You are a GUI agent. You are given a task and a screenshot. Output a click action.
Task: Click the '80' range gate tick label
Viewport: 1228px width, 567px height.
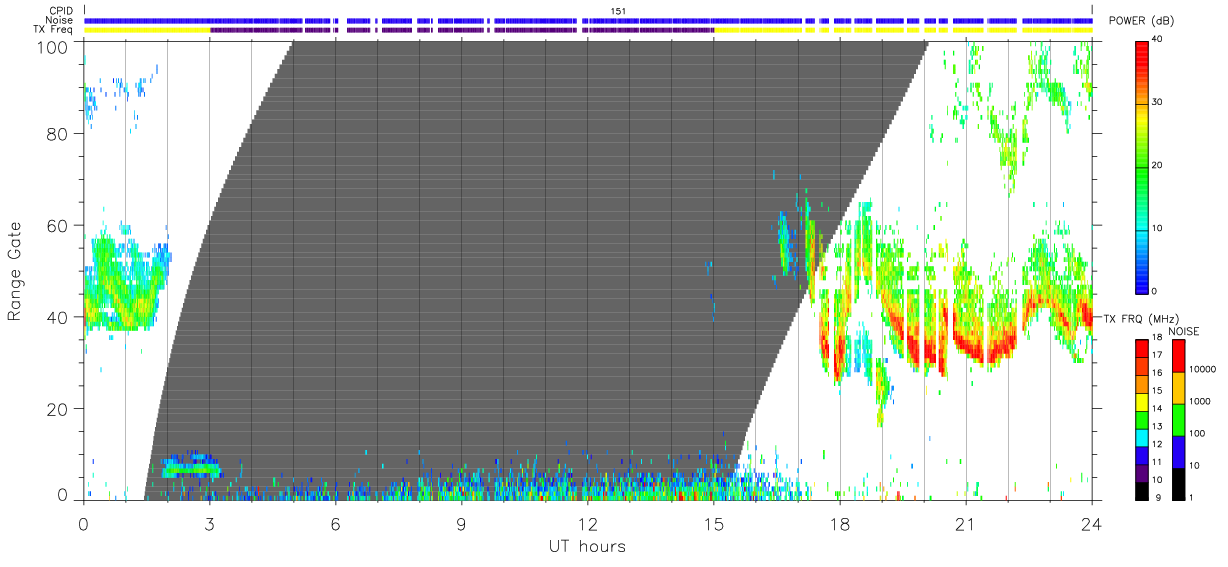tap(59, 134)
